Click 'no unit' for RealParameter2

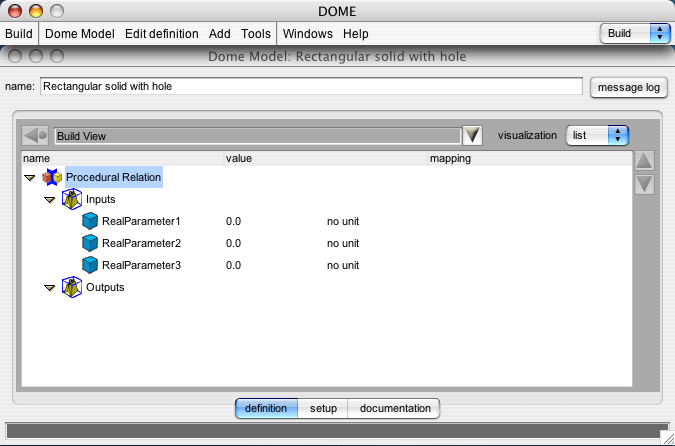(x=343, y=243)
